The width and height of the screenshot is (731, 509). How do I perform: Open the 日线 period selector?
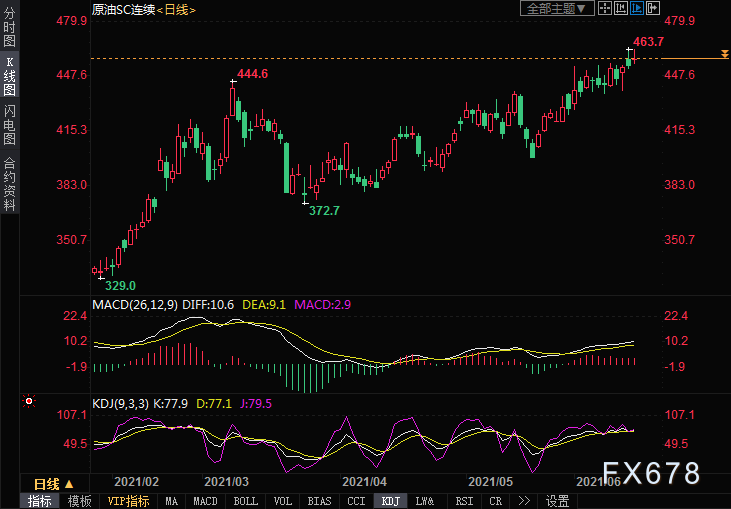(x=54, y=484)
